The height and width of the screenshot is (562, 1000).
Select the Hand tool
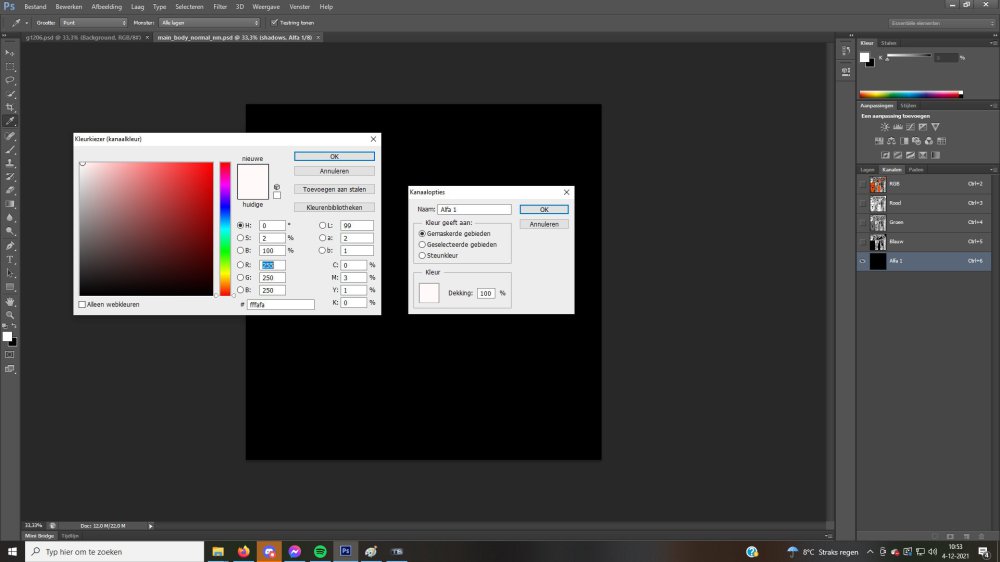point(10,300)
